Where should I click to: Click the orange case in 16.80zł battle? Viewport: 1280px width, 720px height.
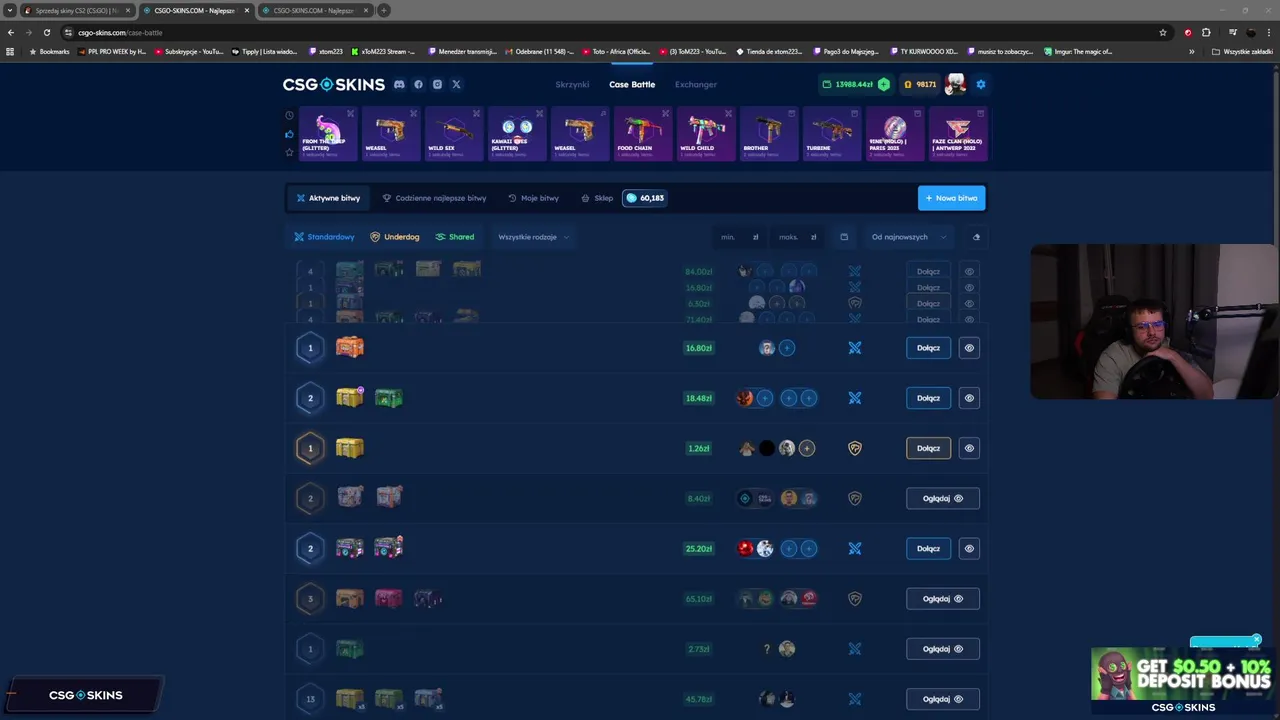coord(350,347)
